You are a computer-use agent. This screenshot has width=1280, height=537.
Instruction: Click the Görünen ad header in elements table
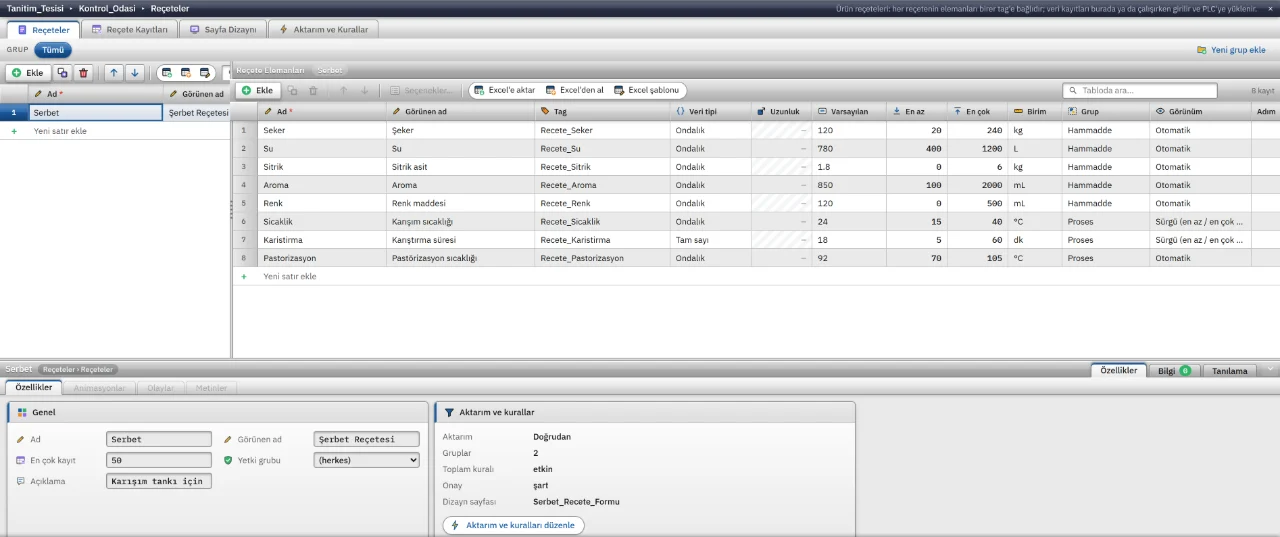pyautogui.click(x=460, y=111)
